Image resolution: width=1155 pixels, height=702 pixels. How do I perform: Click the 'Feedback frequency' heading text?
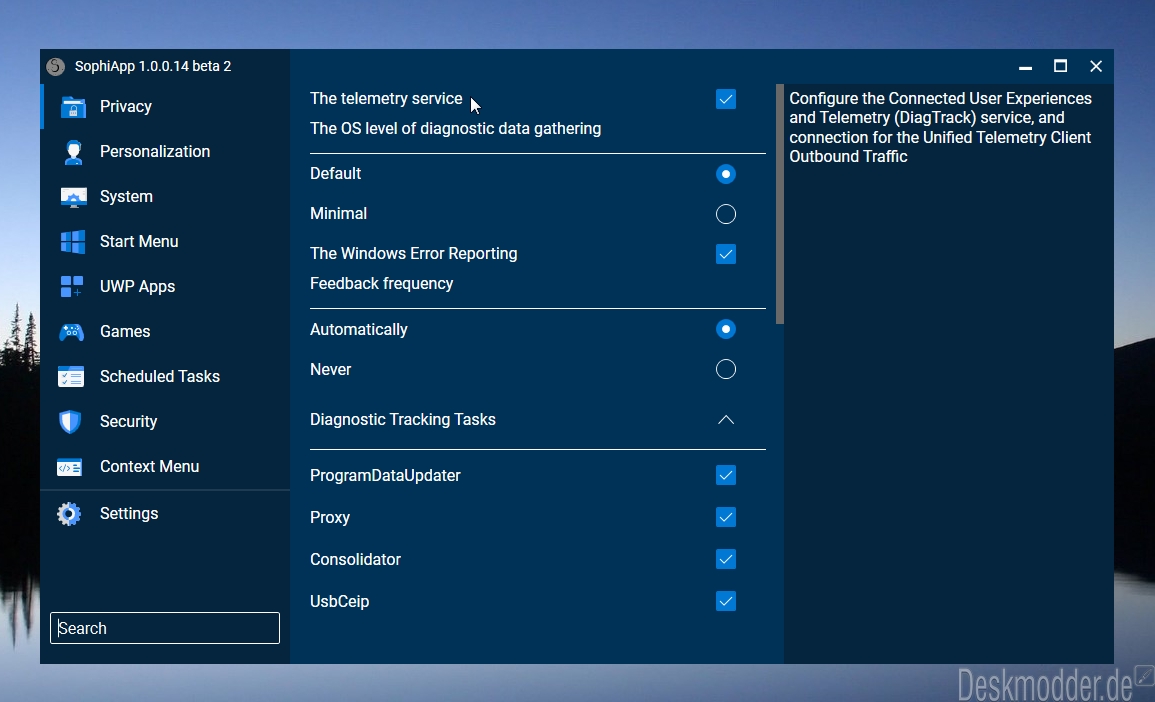tap(381, 284)
